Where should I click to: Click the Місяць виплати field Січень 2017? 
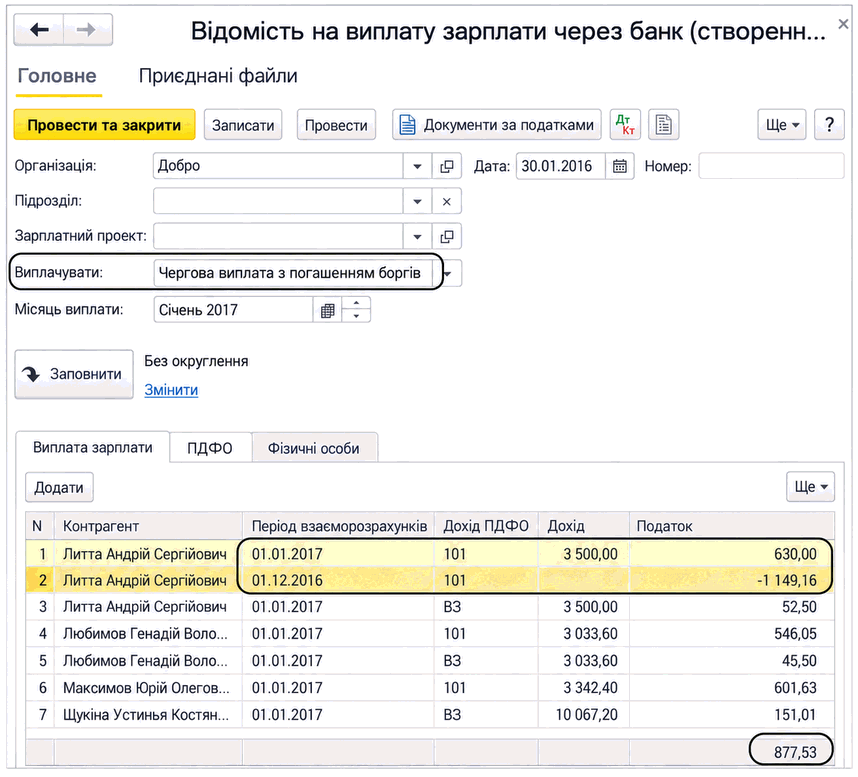234,310
